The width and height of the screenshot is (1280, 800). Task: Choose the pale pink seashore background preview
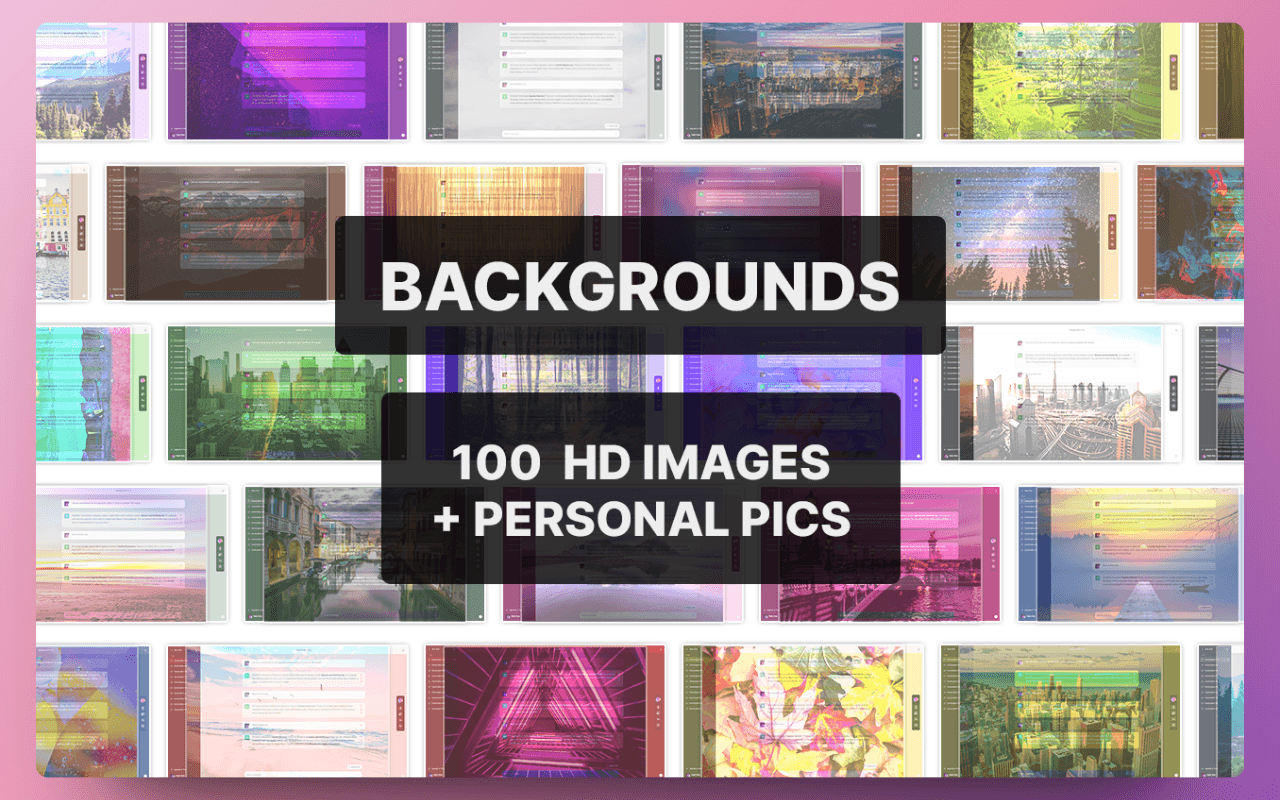point(288,711)
